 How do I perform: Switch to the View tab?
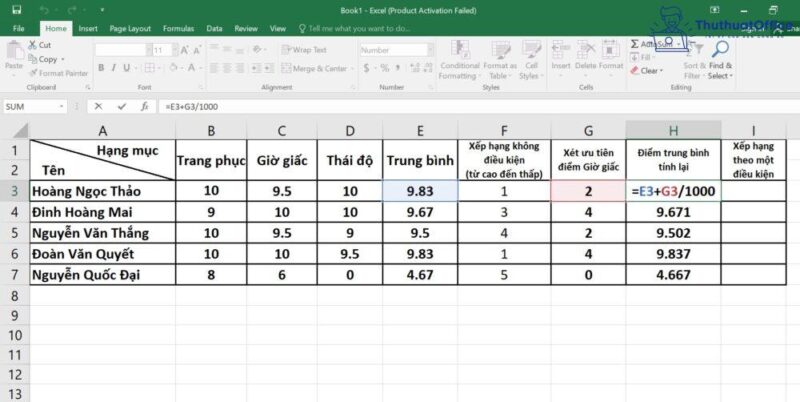click(278, 29)
